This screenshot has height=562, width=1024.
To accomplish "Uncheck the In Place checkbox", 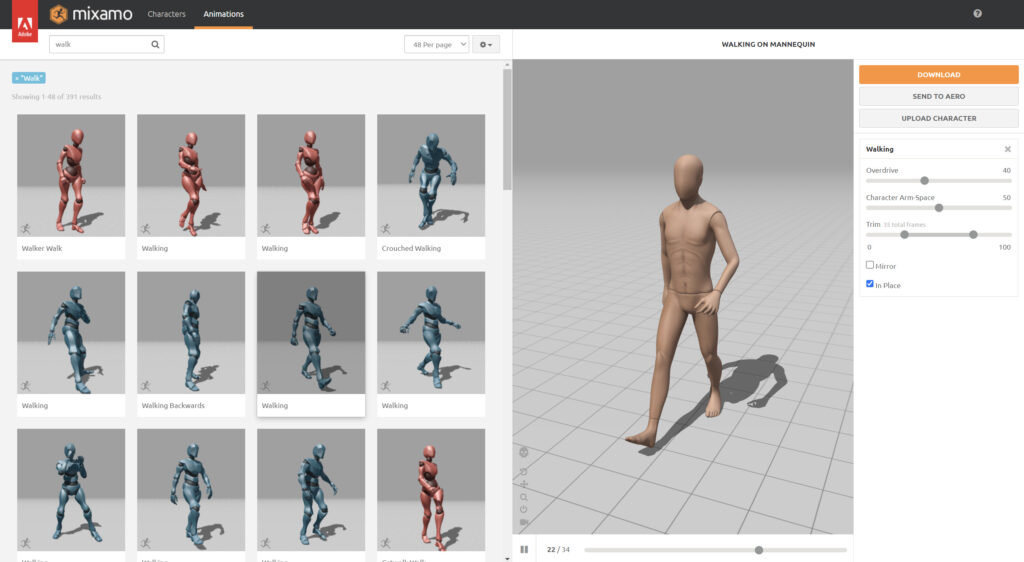I will tap(870, 284).
